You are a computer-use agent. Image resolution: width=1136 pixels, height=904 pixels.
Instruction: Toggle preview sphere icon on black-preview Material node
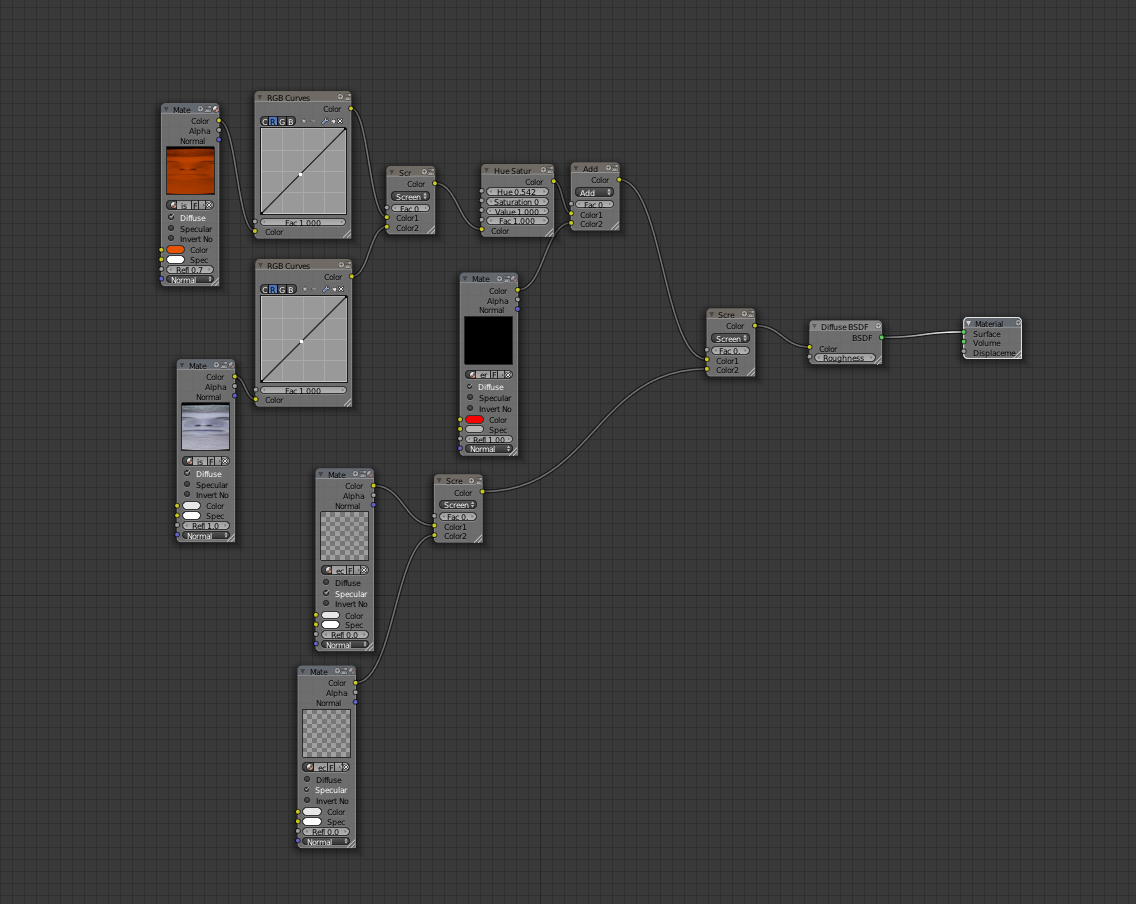[514, 279]
